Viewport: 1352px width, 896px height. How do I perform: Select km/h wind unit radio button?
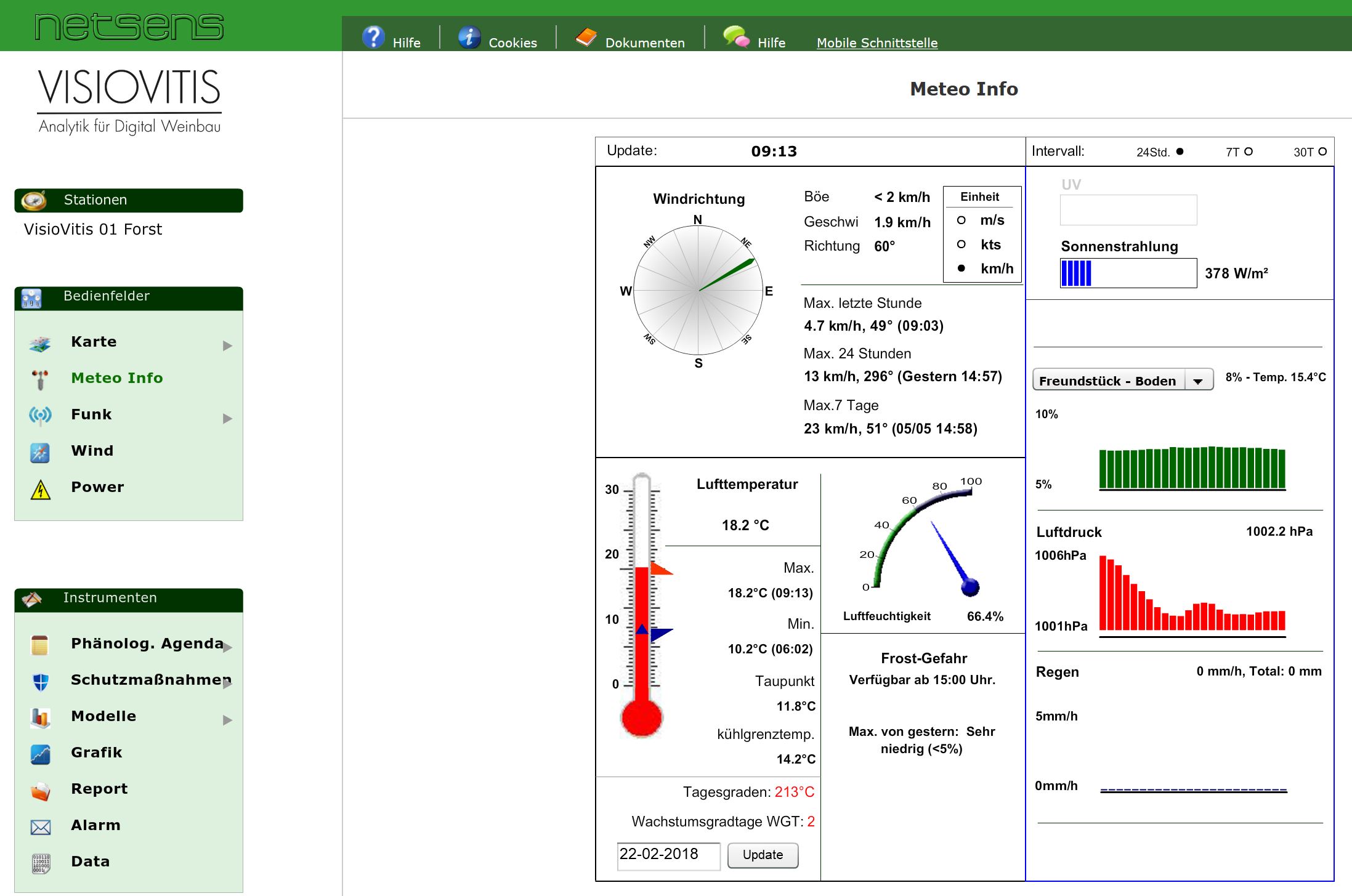(x=961, y=268)
